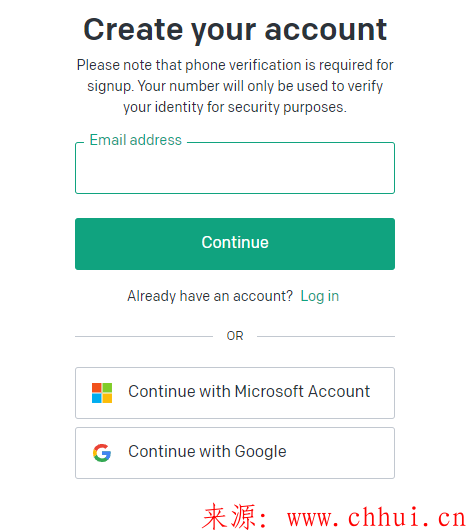The height and width of the screenshot is (530, 468).
Task: Click the green square of Microsoft logo
Action: [107, 388]
